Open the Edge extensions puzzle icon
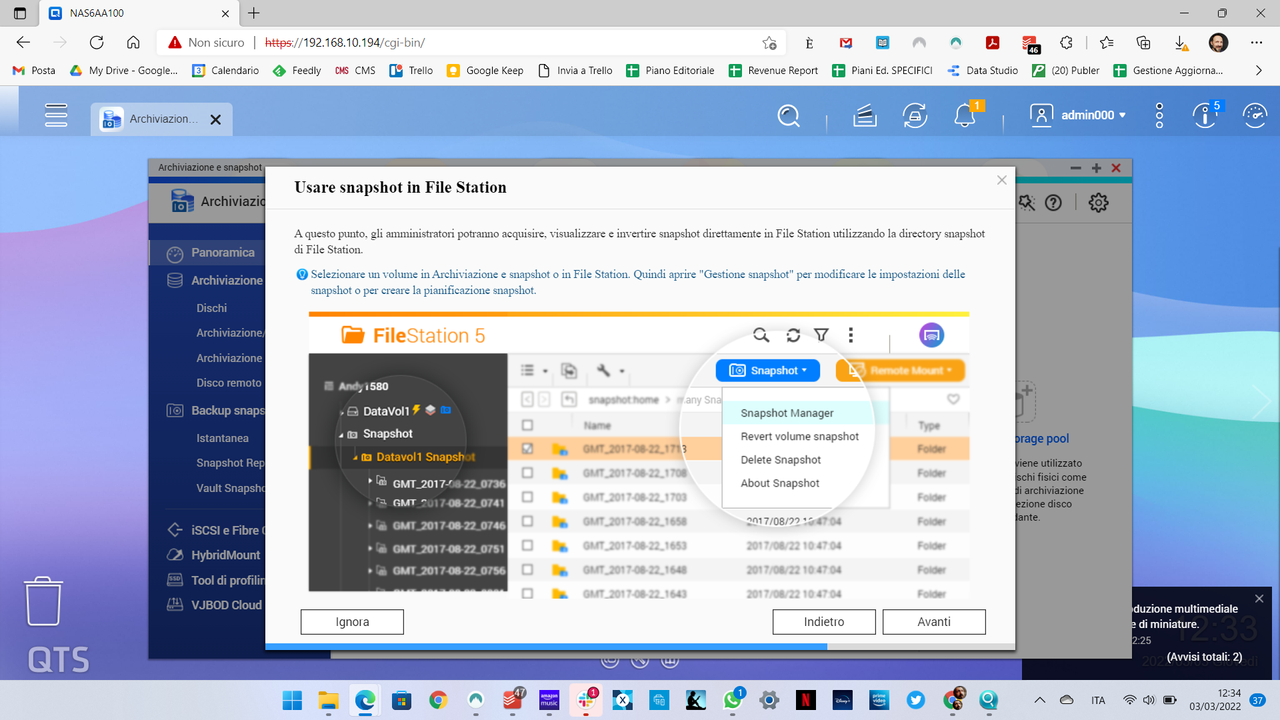1280x720 pixels. pyautogui.click(x=1066, y=43)
